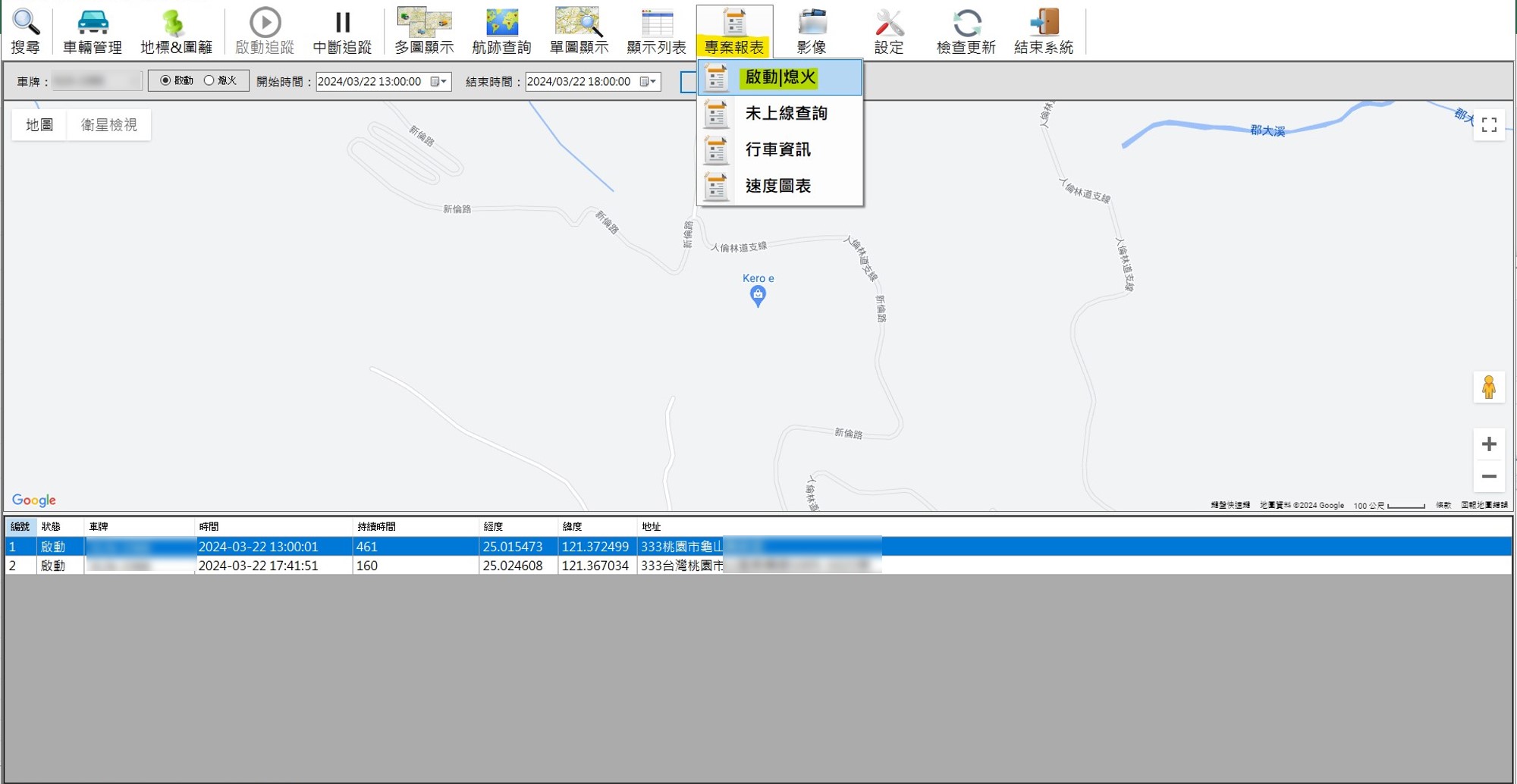The height and width of the screenshot is (784, 1517).
Task: Sort by 緯度 column header
Action: 597,526
